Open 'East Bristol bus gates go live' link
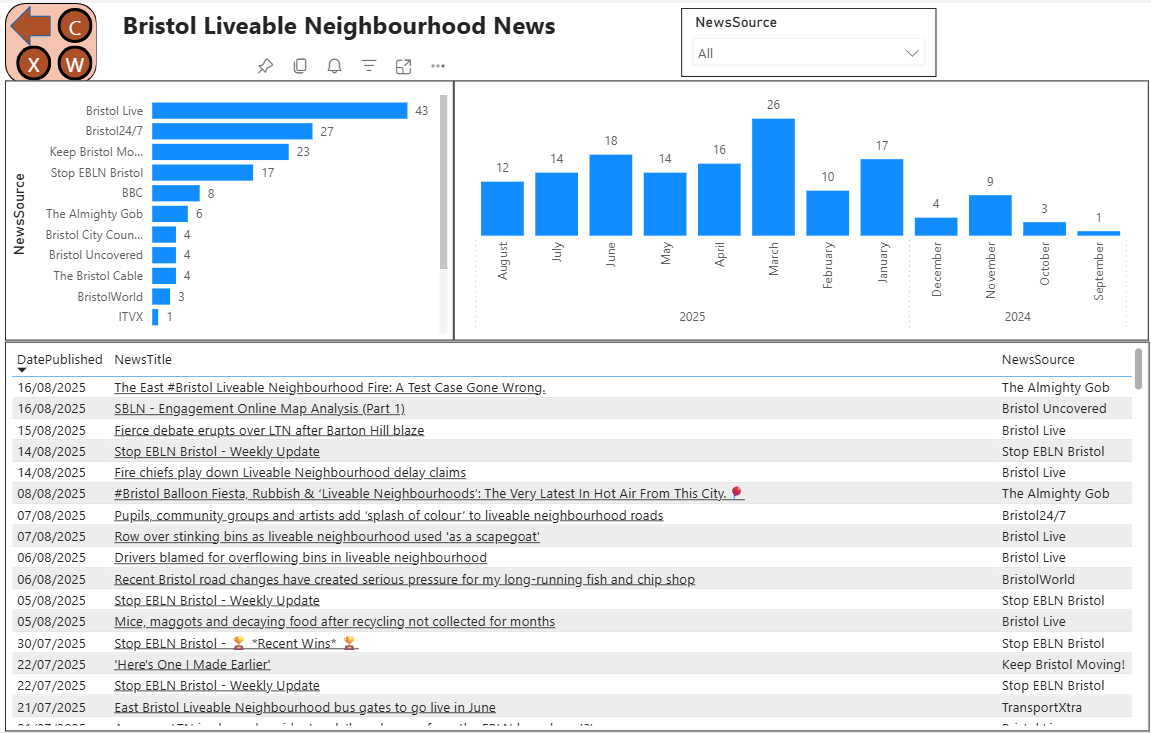The image size is (1151, 733). [305, 708]
